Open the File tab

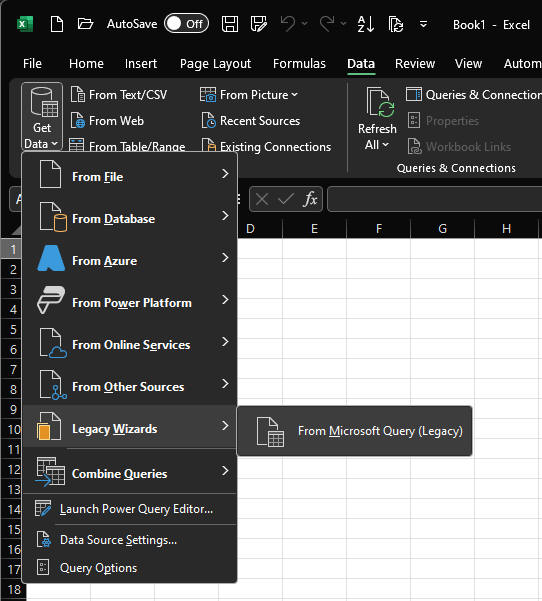(x=32, y=64)
